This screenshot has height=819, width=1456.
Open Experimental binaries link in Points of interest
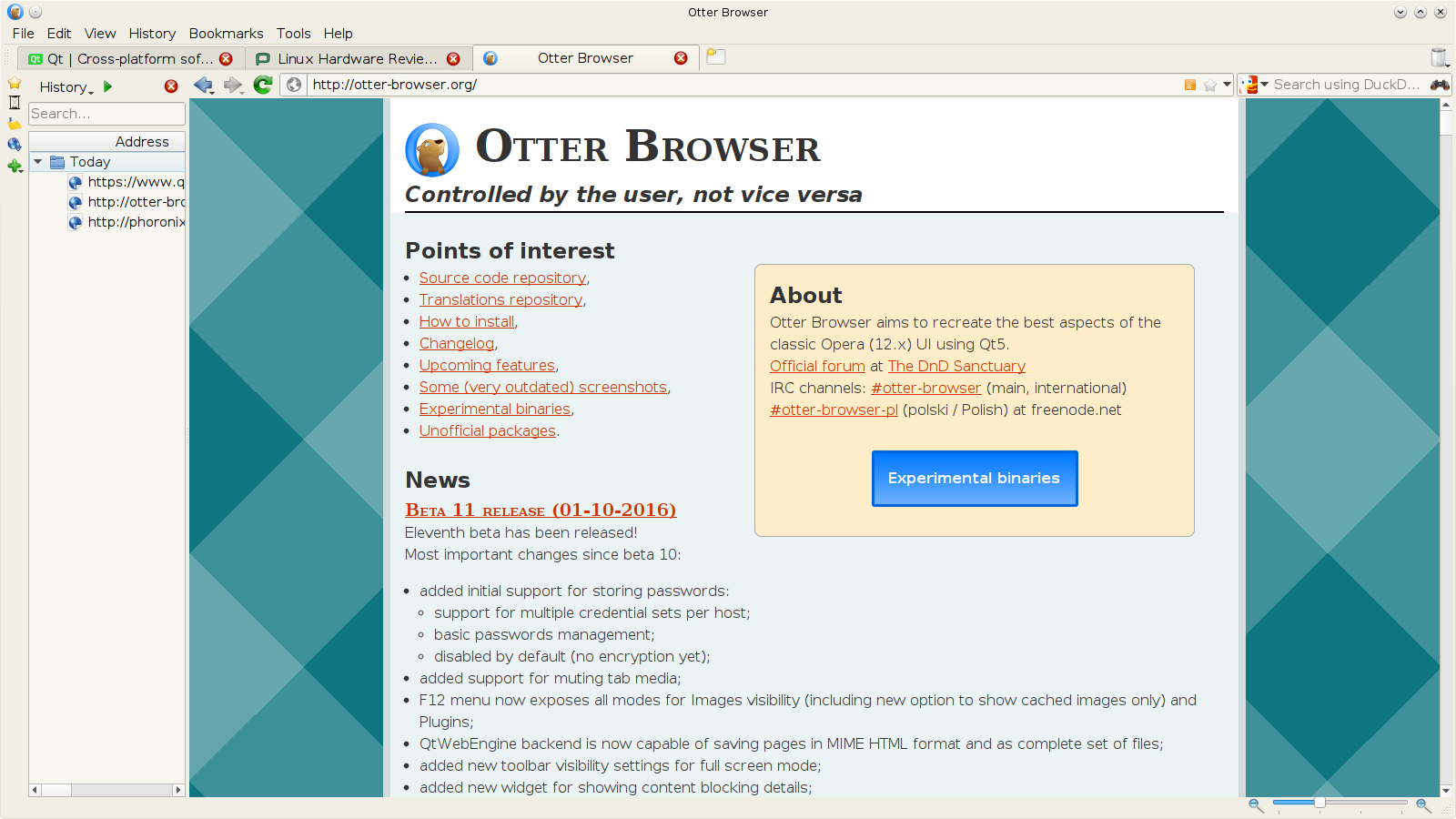pos(495,409)
